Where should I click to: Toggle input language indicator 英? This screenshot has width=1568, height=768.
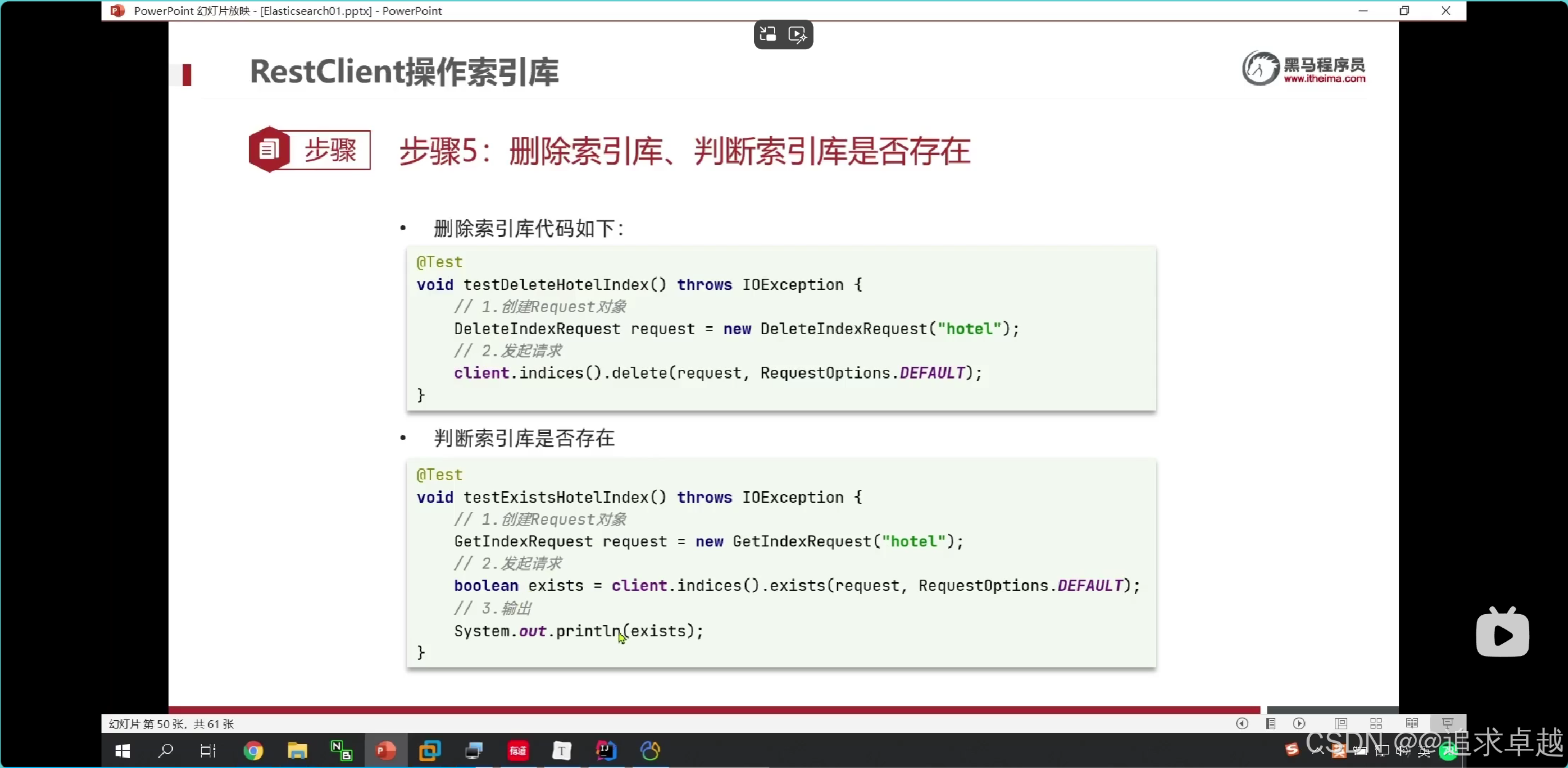(x=1424, y=751)
